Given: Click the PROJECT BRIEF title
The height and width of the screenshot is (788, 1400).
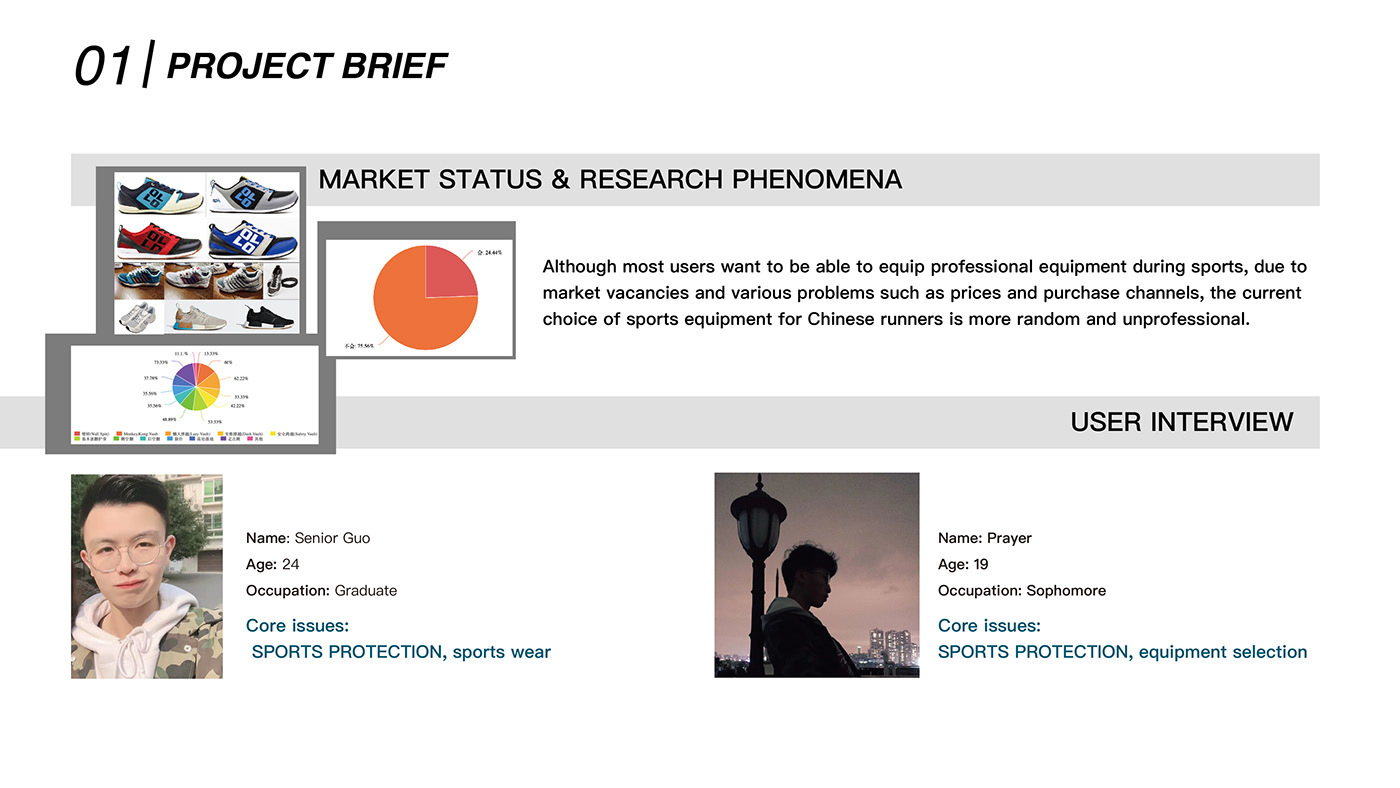Looking at the screenshot, I should point(306,66).
